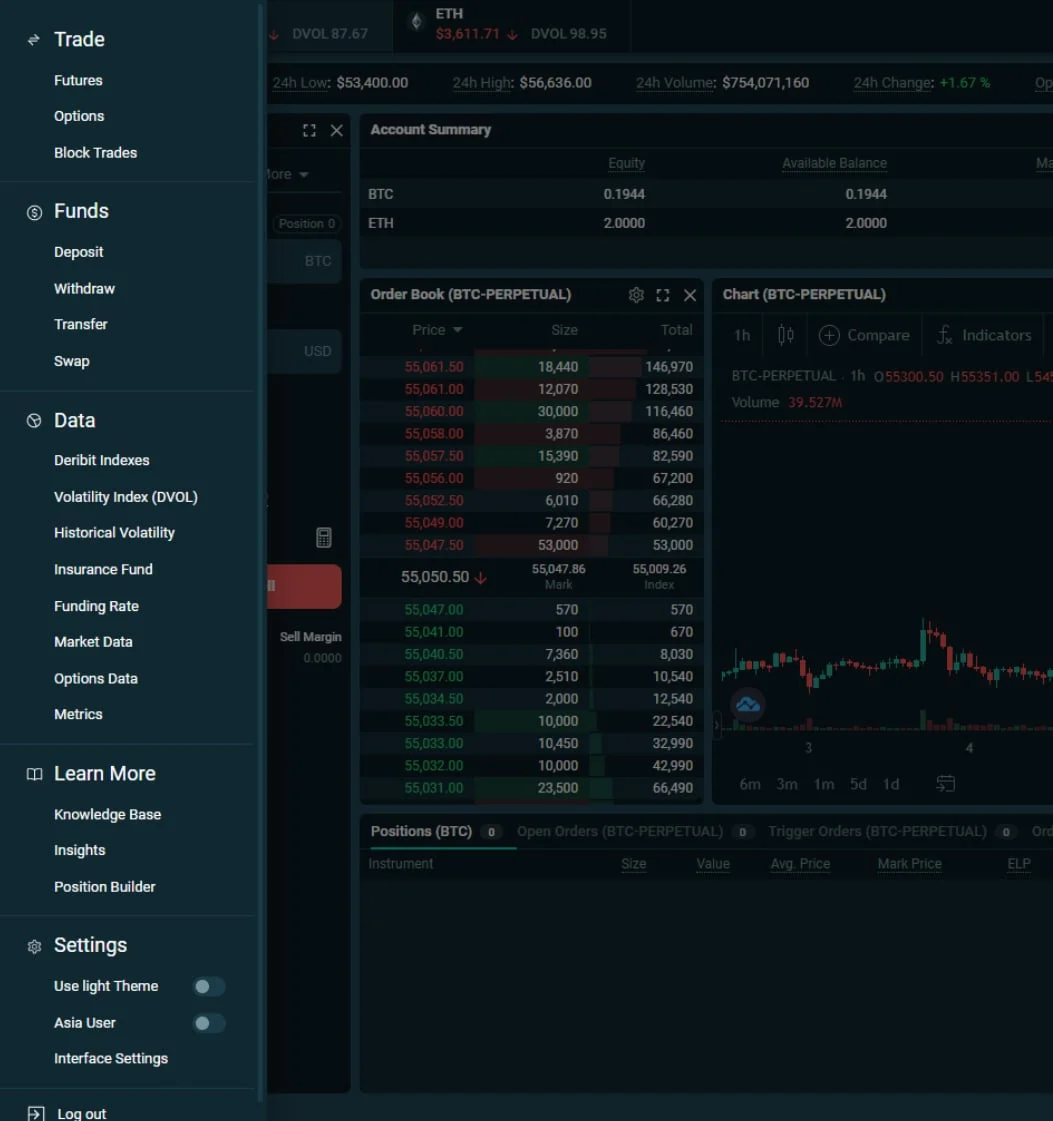Viewport: 1053px width, 1121px height.
Task: Select ETH ticker in top bar
Action: pos(512,24)
